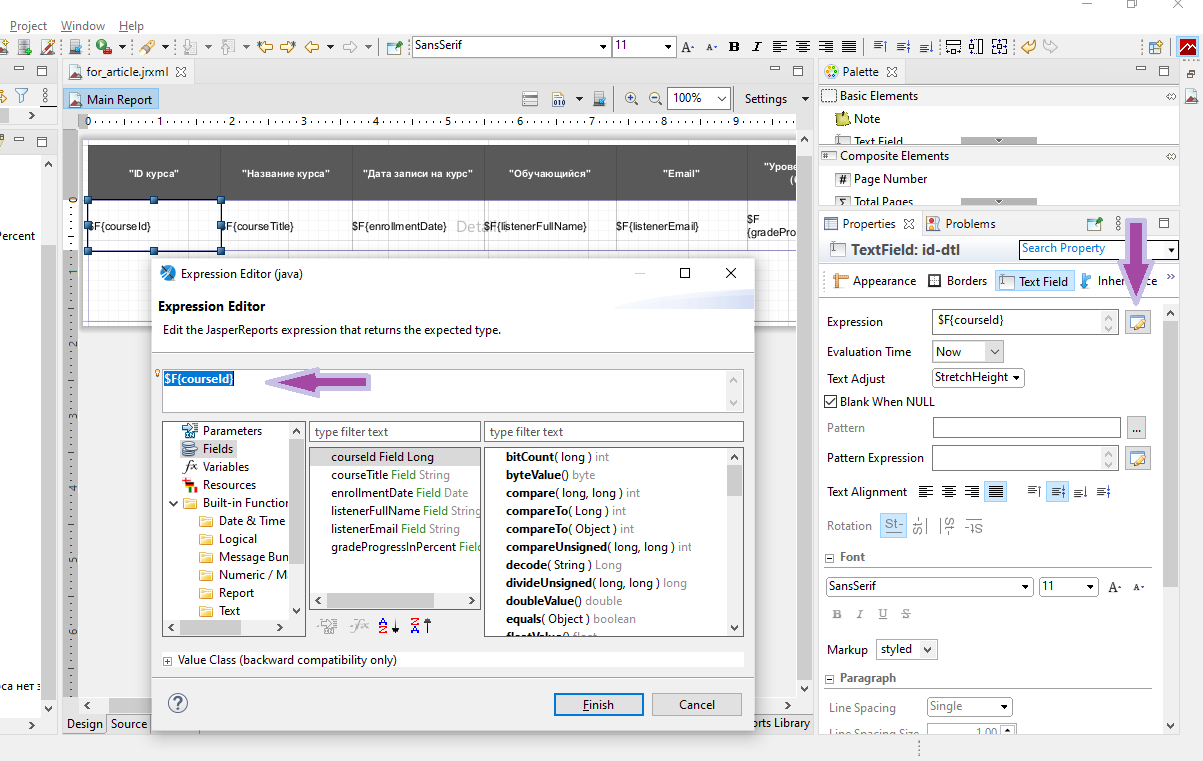Switch to the Borders tab
Image resolution: width=1203 pixels, height=761 pixels.
pos(957,282)
